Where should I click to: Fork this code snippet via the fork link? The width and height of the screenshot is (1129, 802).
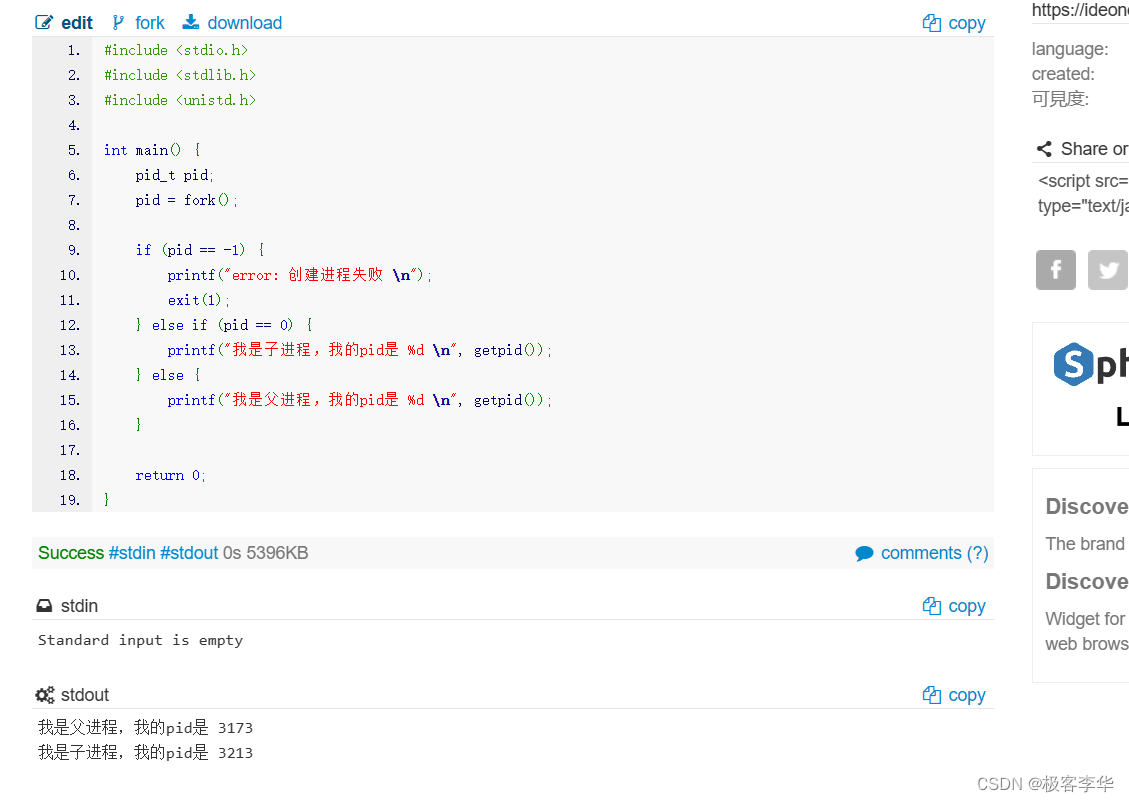[x=150, y=23]
